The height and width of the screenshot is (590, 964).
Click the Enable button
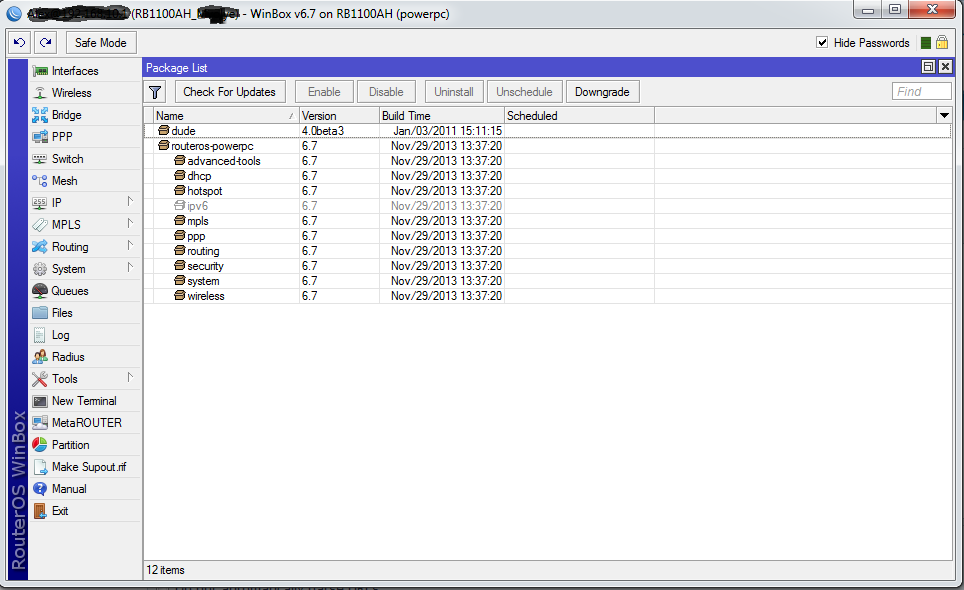click(x=324, y=92)
